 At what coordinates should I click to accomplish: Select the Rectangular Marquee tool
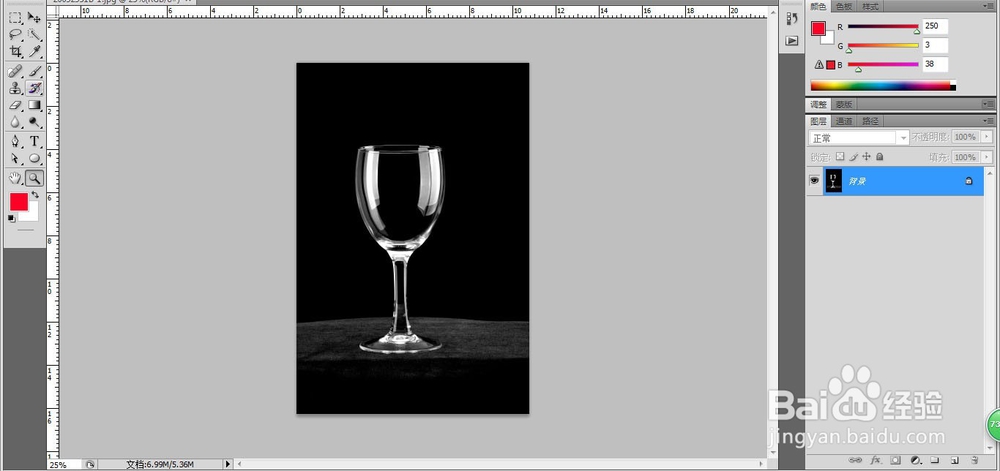tap(16, 18)
